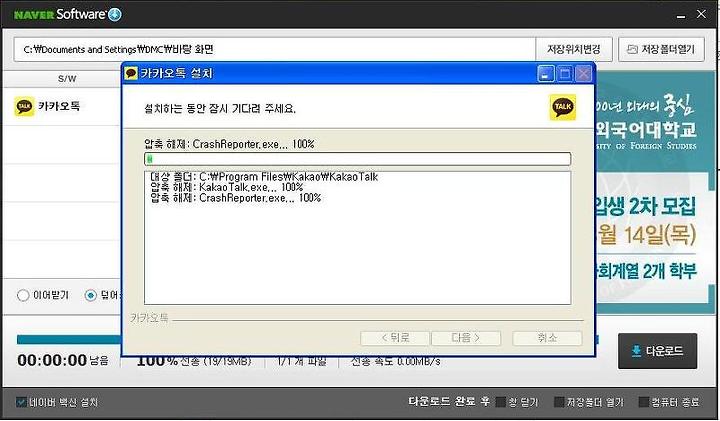Check the 저장폴더 열기 option after download

click(559, 402)
